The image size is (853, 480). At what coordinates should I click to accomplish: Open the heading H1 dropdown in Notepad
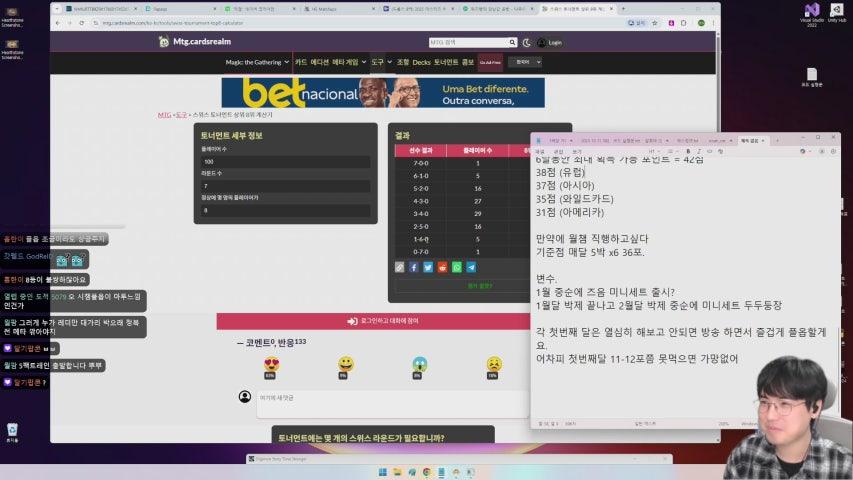tap(653, 151)
